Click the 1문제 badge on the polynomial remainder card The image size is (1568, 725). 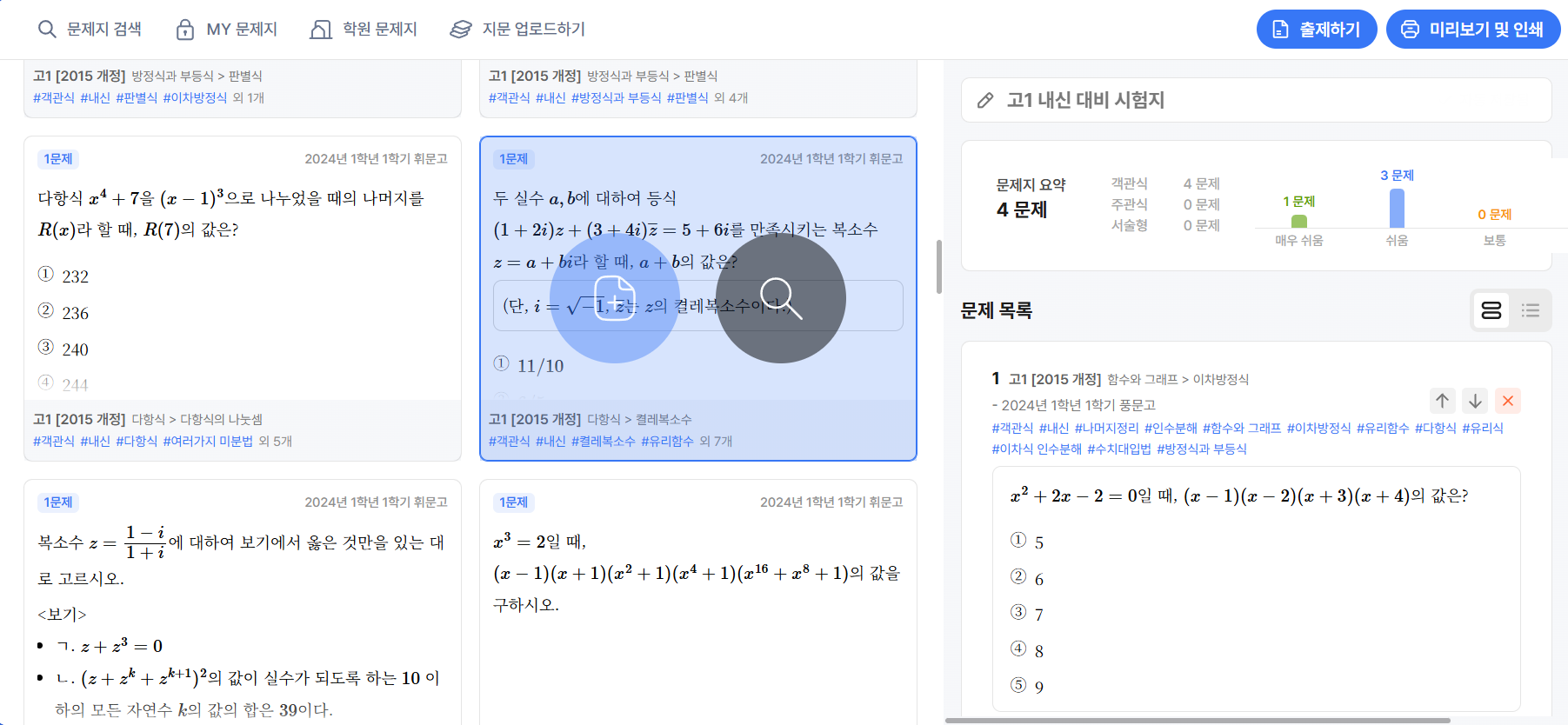point(58,159)
